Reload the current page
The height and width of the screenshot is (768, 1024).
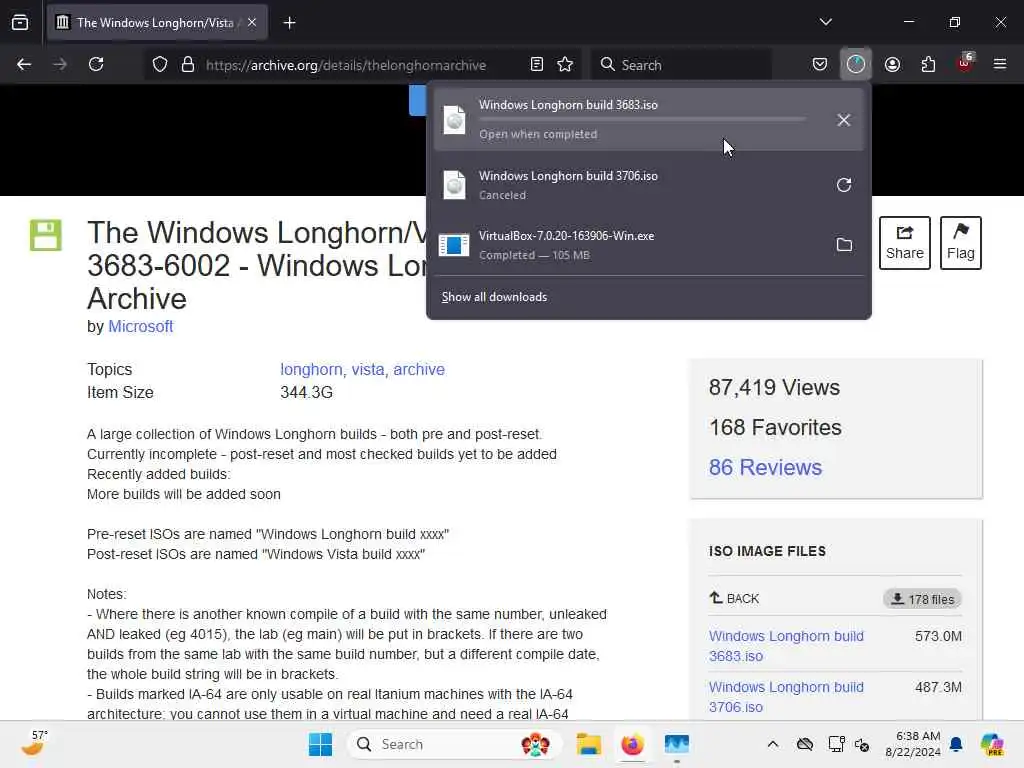(96, 64)
